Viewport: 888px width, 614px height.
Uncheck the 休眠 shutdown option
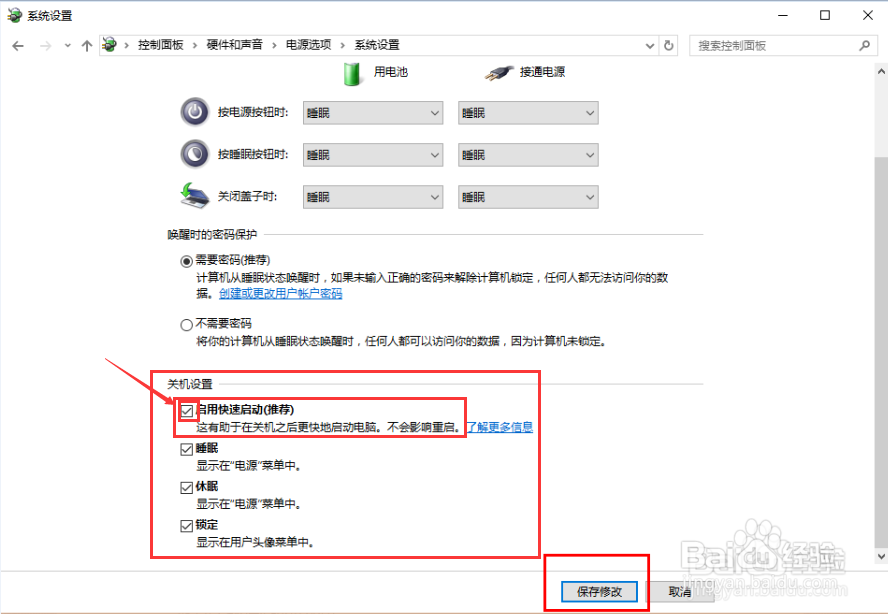[186, 487]
